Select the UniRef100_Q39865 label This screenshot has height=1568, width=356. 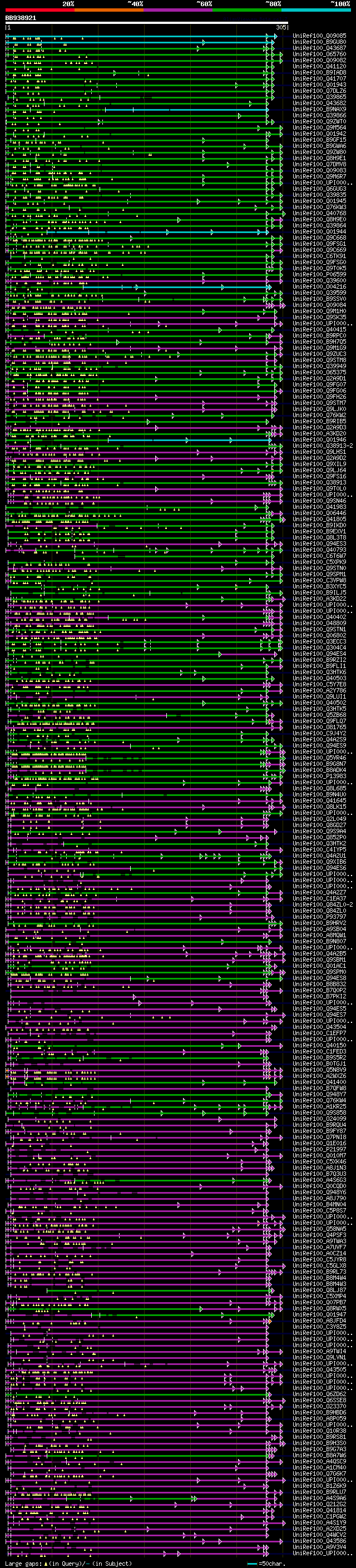point(319,97)
